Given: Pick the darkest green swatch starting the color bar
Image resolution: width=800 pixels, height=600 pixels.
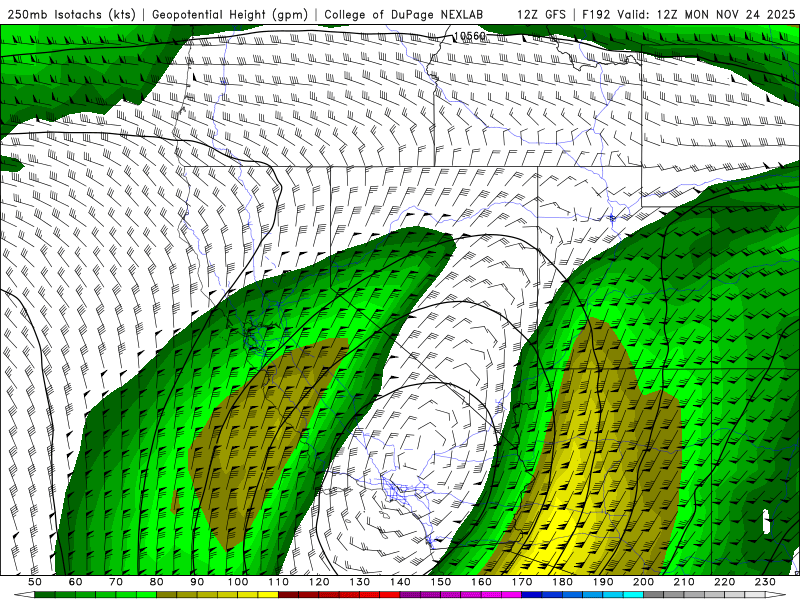Looking at the screenshot, I should point(45,595).
